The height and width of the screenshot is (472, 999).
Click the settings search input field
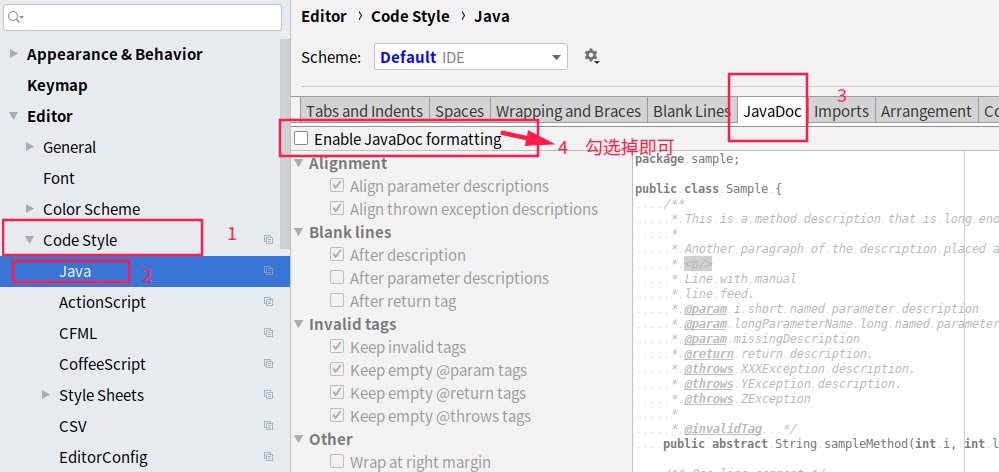[x=142, y=17]
